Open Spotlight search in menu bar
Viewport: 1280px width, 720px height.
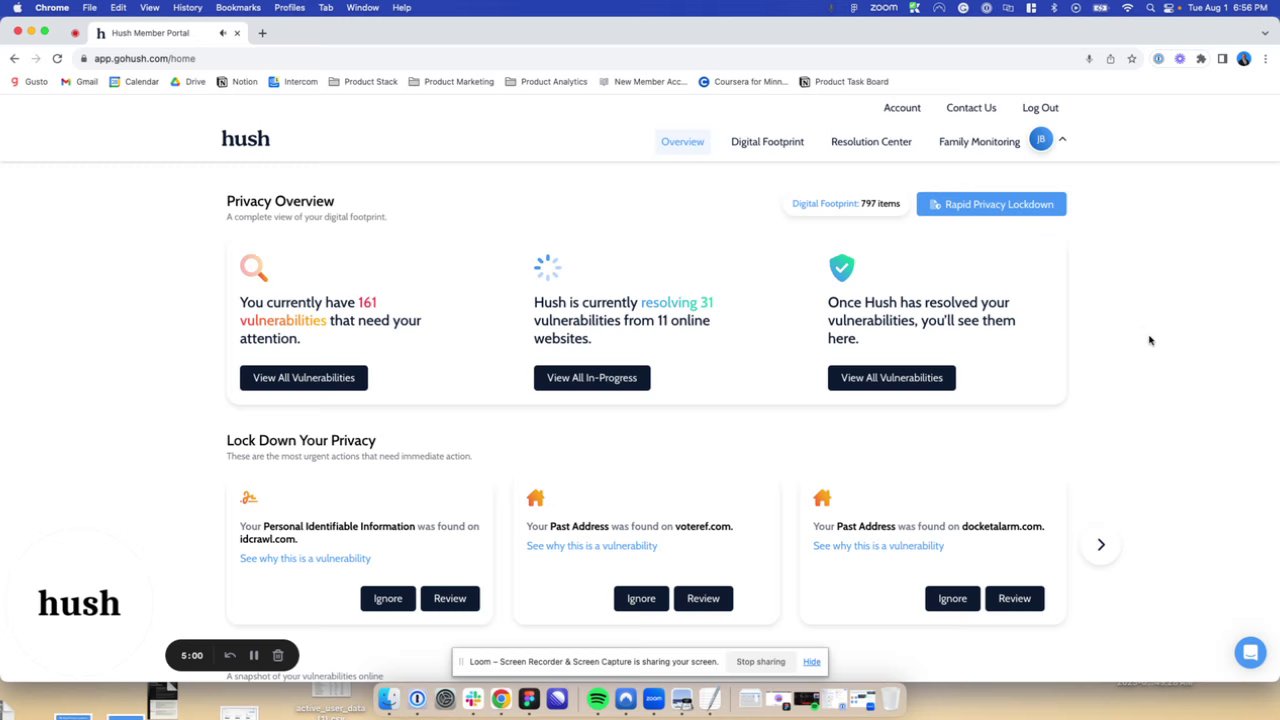[1150, 7]
